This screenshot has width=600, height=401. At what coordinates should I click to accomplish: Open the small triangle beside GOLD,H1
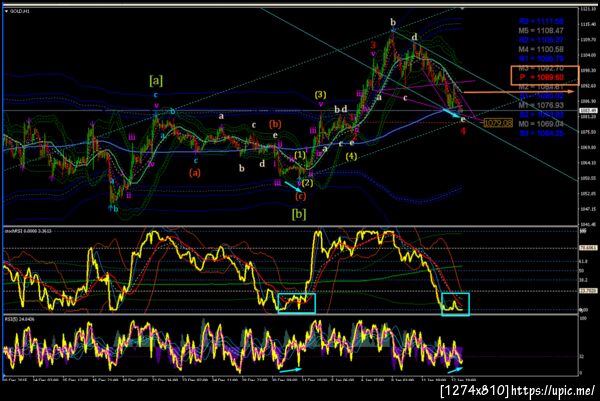click(x=7, y=11)
